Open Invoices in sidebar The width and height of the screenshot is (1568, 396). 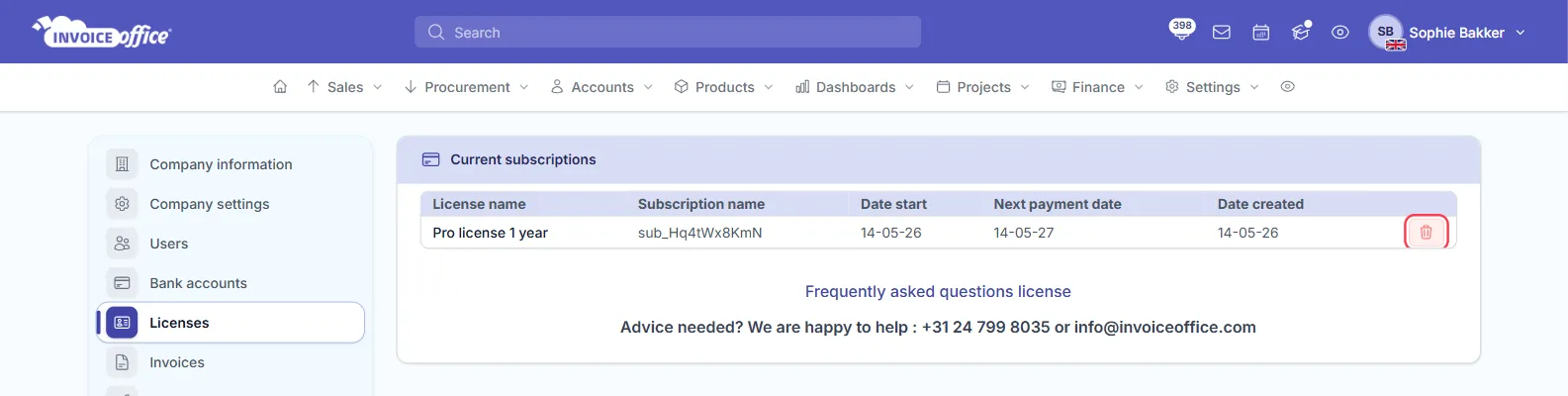pyautogui.click(x=231, y=362)
